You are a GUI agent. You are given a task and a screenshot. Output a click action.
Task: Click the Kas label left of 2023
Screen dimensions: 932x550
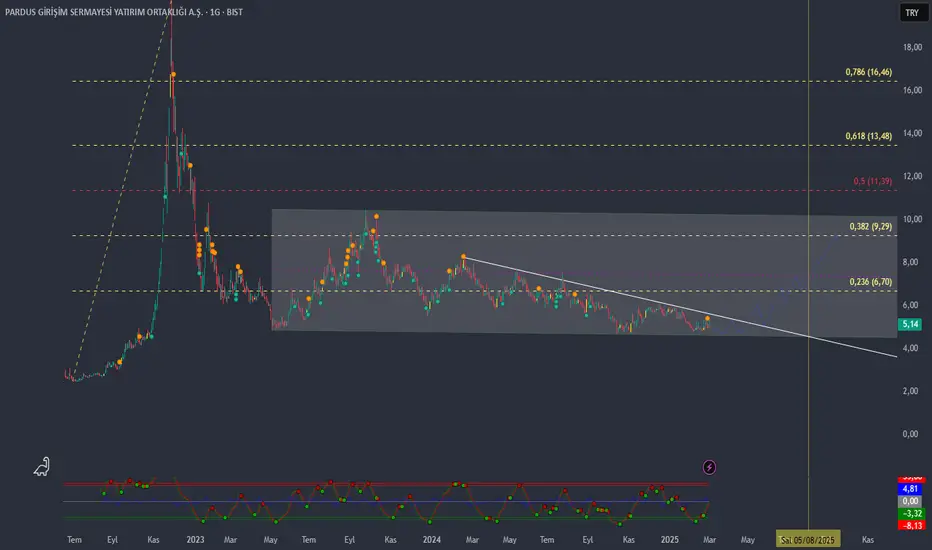153,540
